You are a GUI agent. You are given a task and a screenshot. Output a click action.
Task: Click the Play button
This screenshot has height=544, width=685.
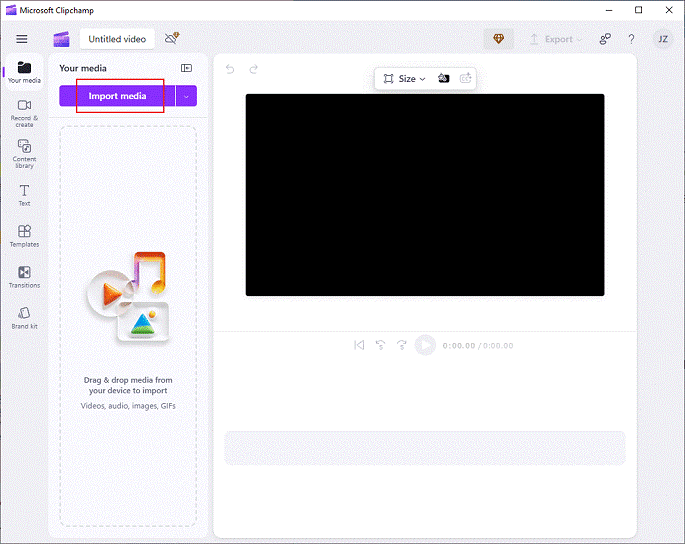click(425, 345)
